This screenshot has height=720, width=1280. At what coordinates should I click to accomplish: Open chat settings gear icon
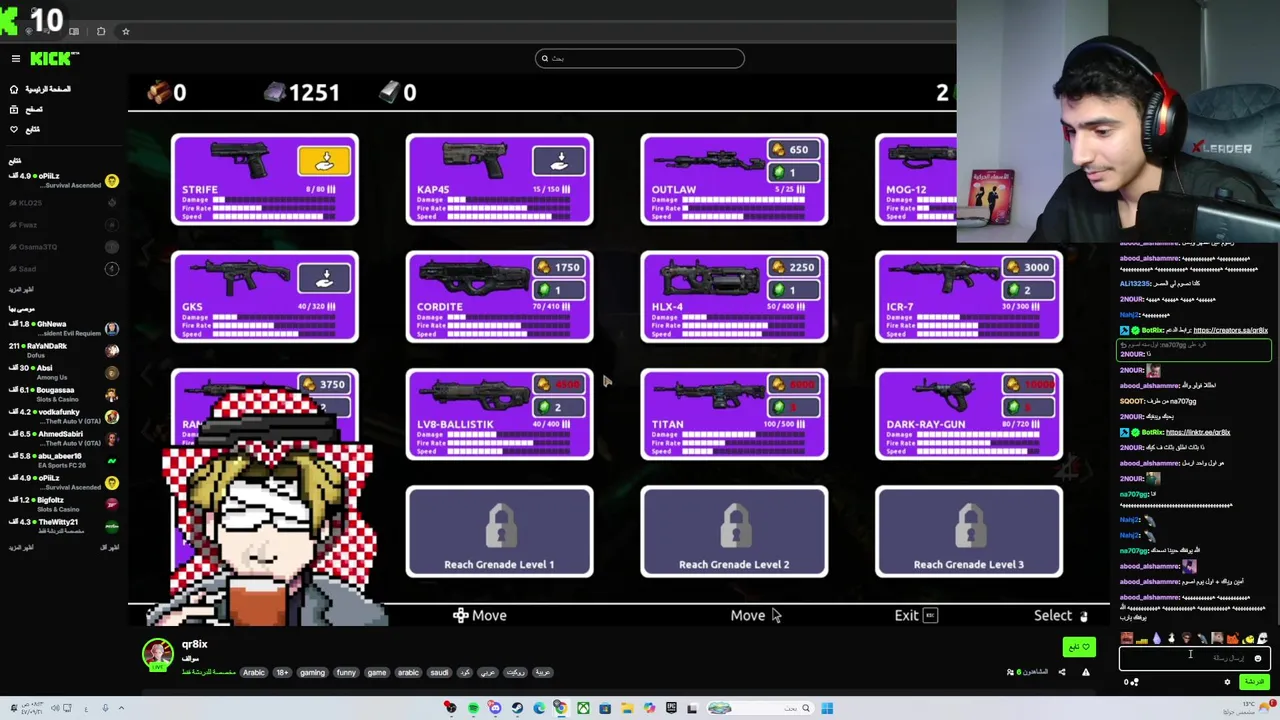tap(1227, 683)
